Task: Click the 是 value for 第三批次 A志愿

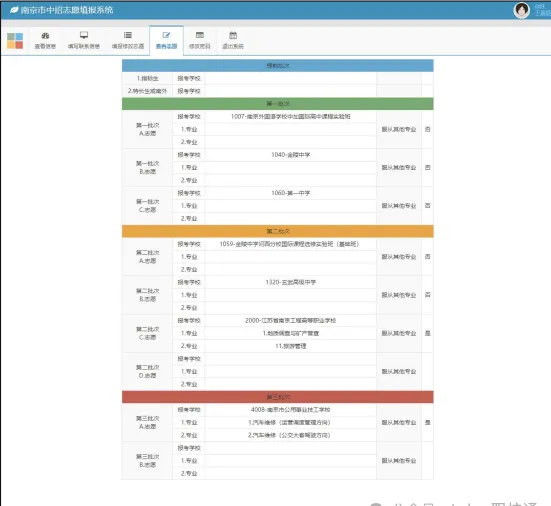Action: point(427,422)
